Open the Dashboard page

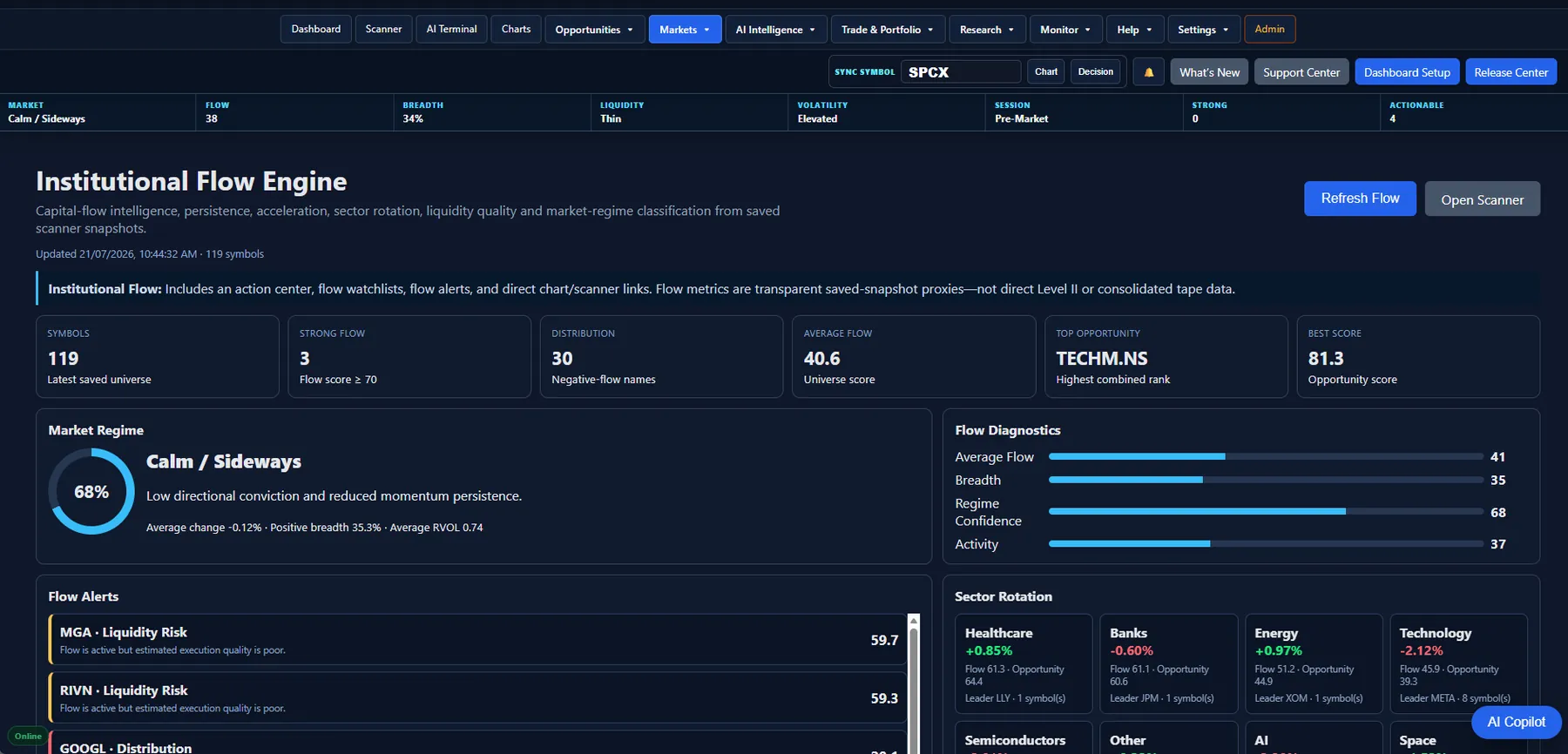316,30
